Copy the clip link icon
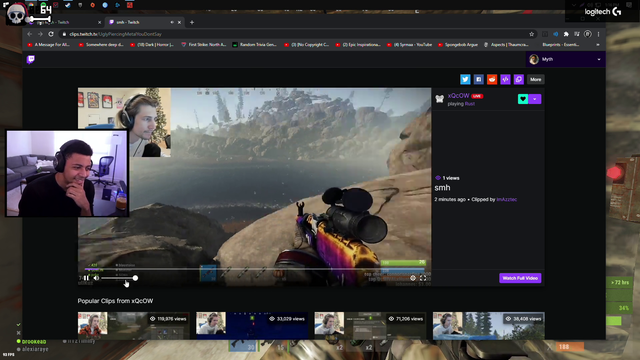640x360 pixels. [519, 79]
